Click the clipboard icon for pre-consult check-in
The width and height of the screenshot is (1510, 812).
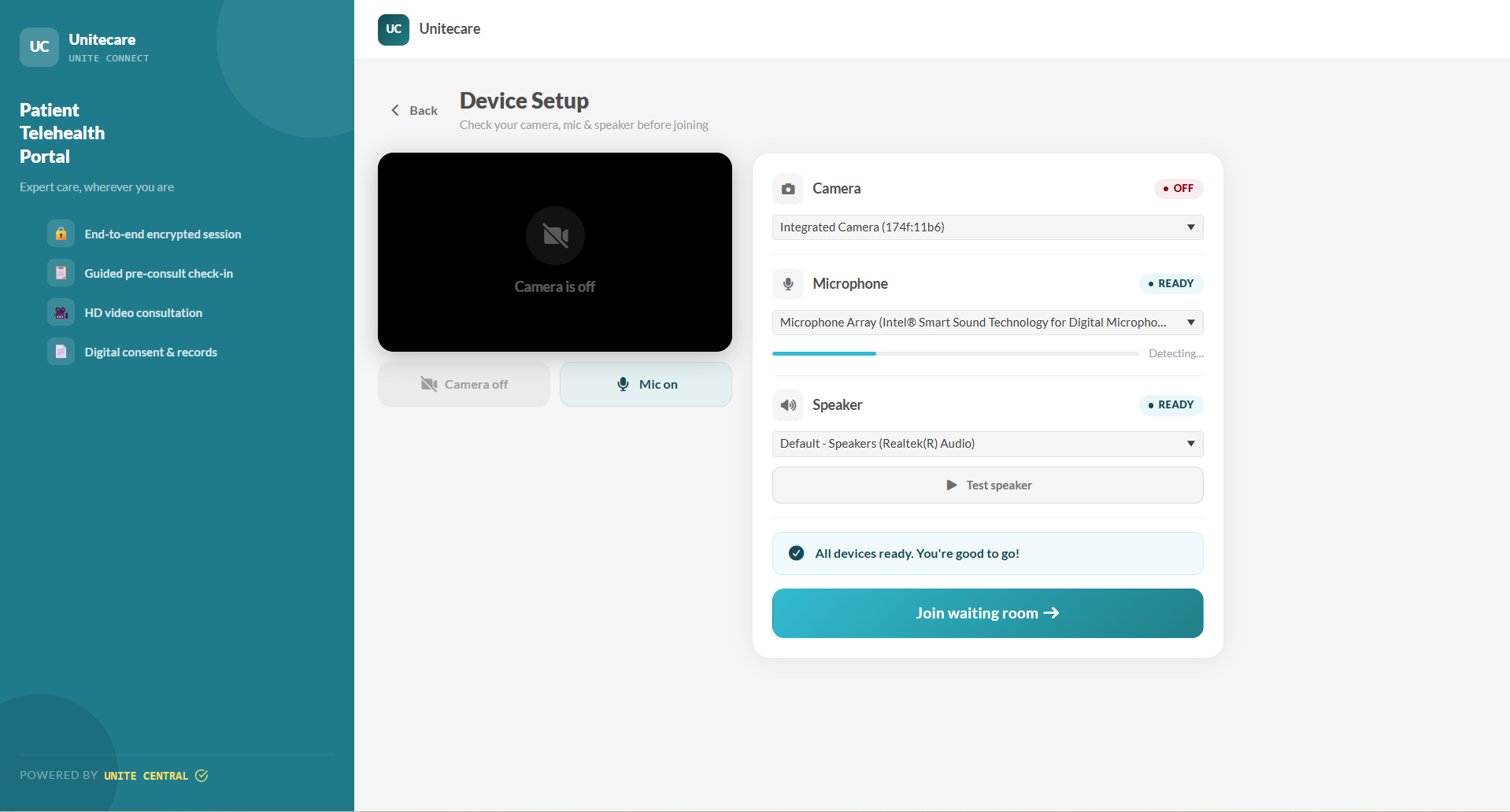tap(61, 273)
